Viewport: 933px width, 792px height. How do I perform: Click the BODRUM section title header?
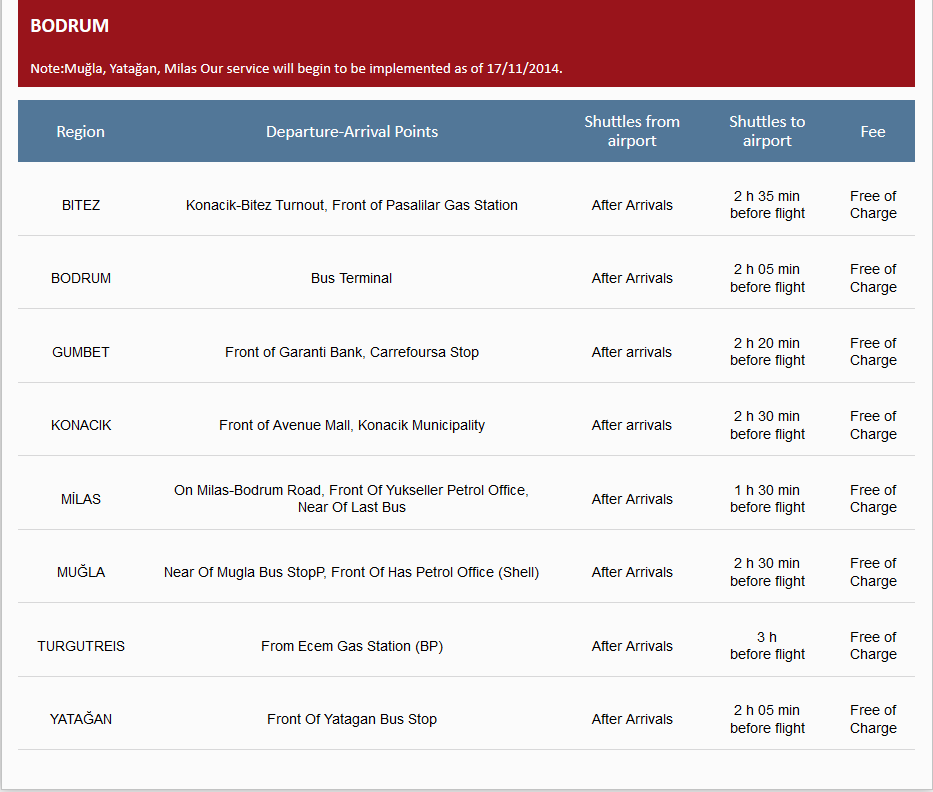(70, 26)
